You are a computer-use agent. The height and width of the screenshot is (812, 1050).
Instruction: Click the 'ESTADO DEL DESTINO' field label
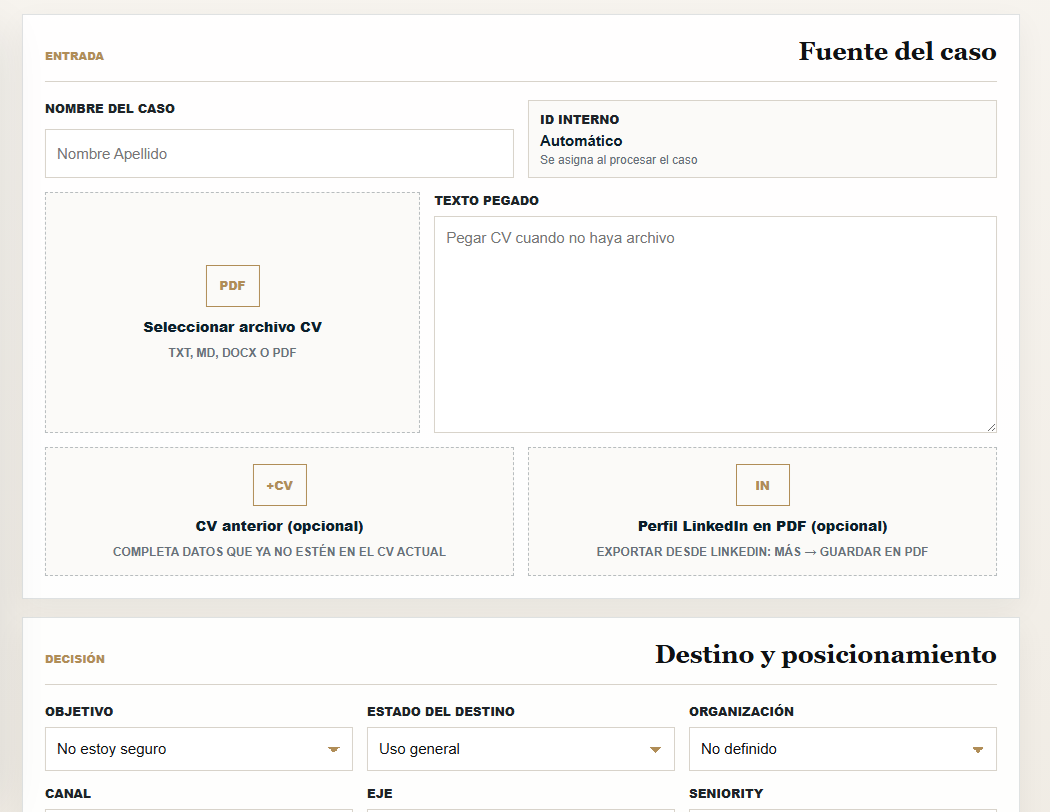pos(441,712)
